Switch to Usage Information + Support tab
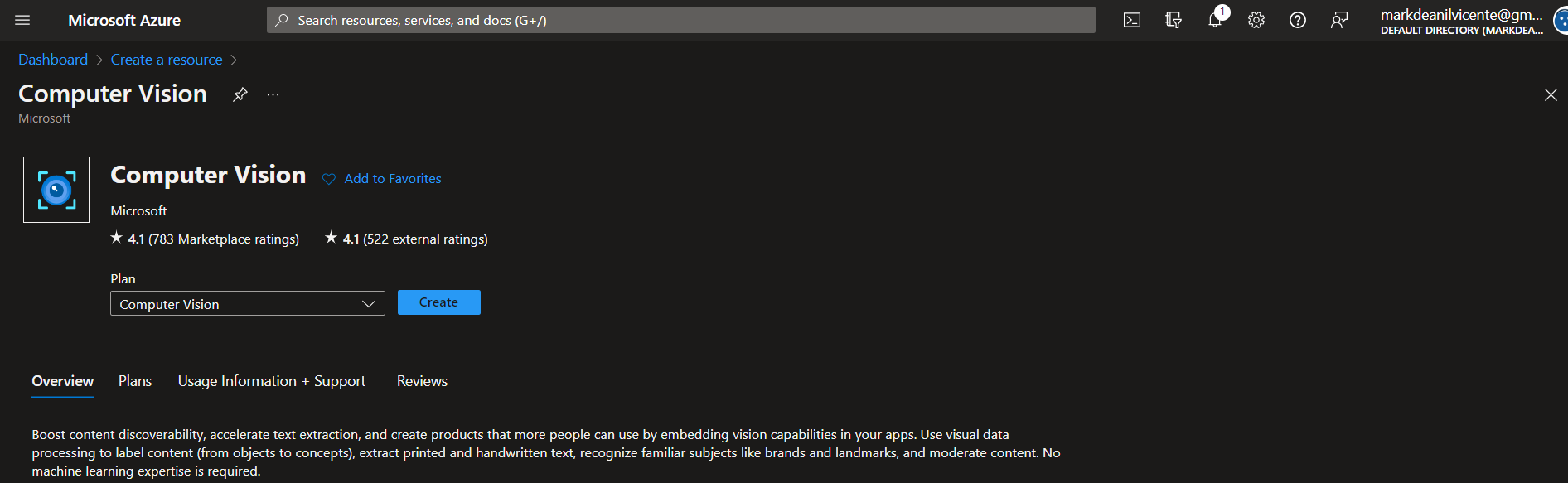The width and height of the screenshot is (1568, 483). coord(271,381)
